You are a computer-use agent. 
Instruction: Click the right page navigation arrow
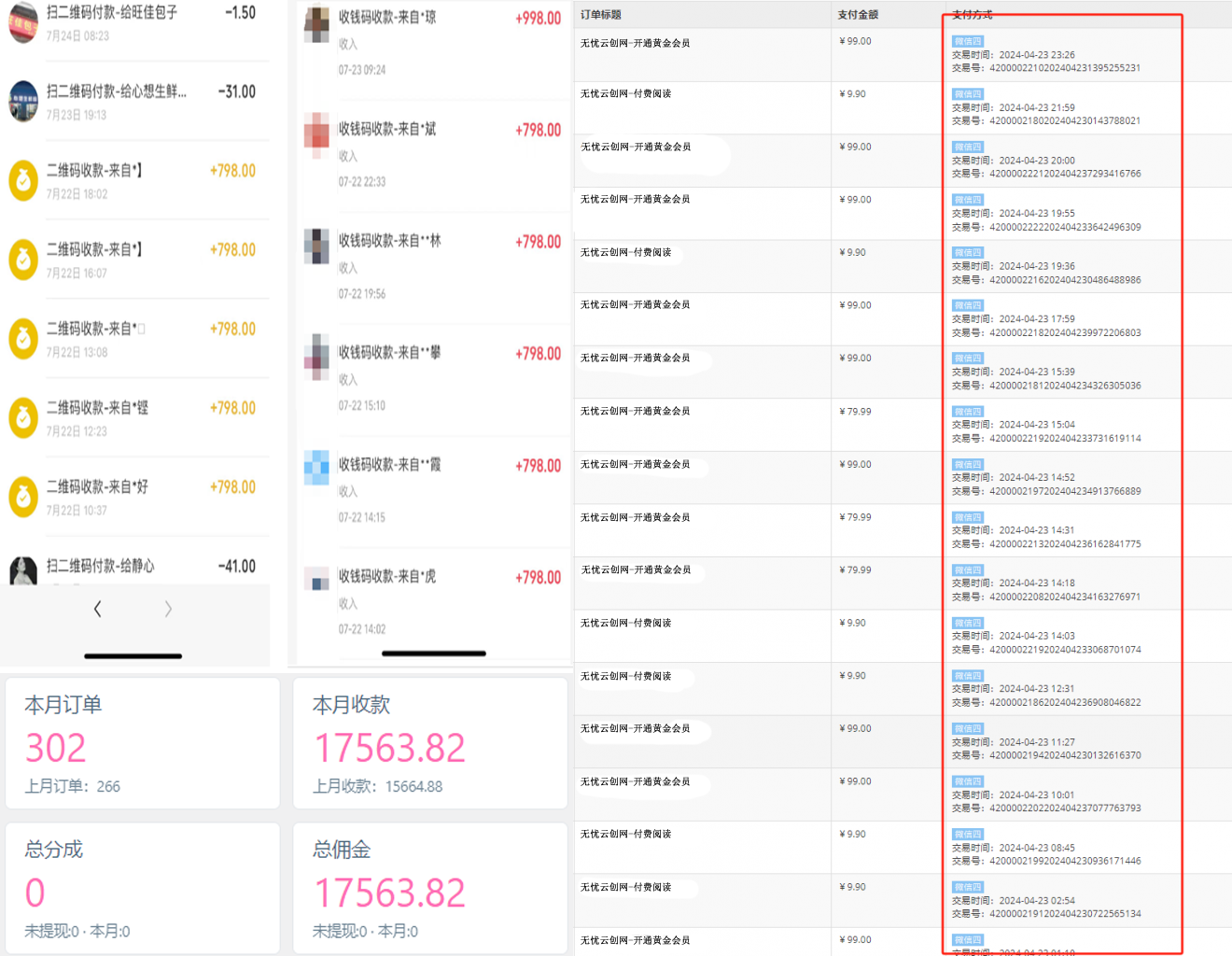tap(168, 608)
